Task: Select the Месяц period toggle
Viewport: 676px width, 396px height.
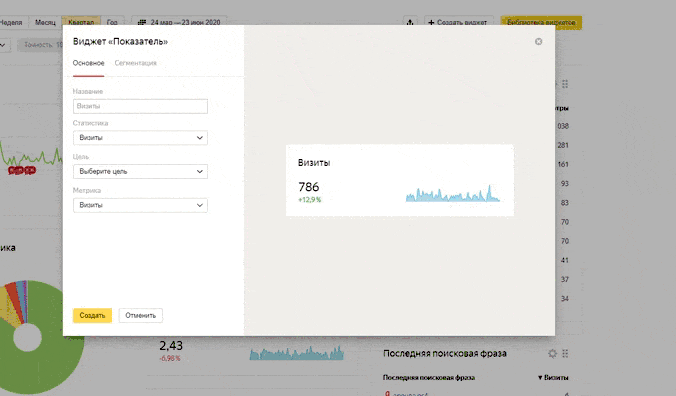Action: pos(45,22)
